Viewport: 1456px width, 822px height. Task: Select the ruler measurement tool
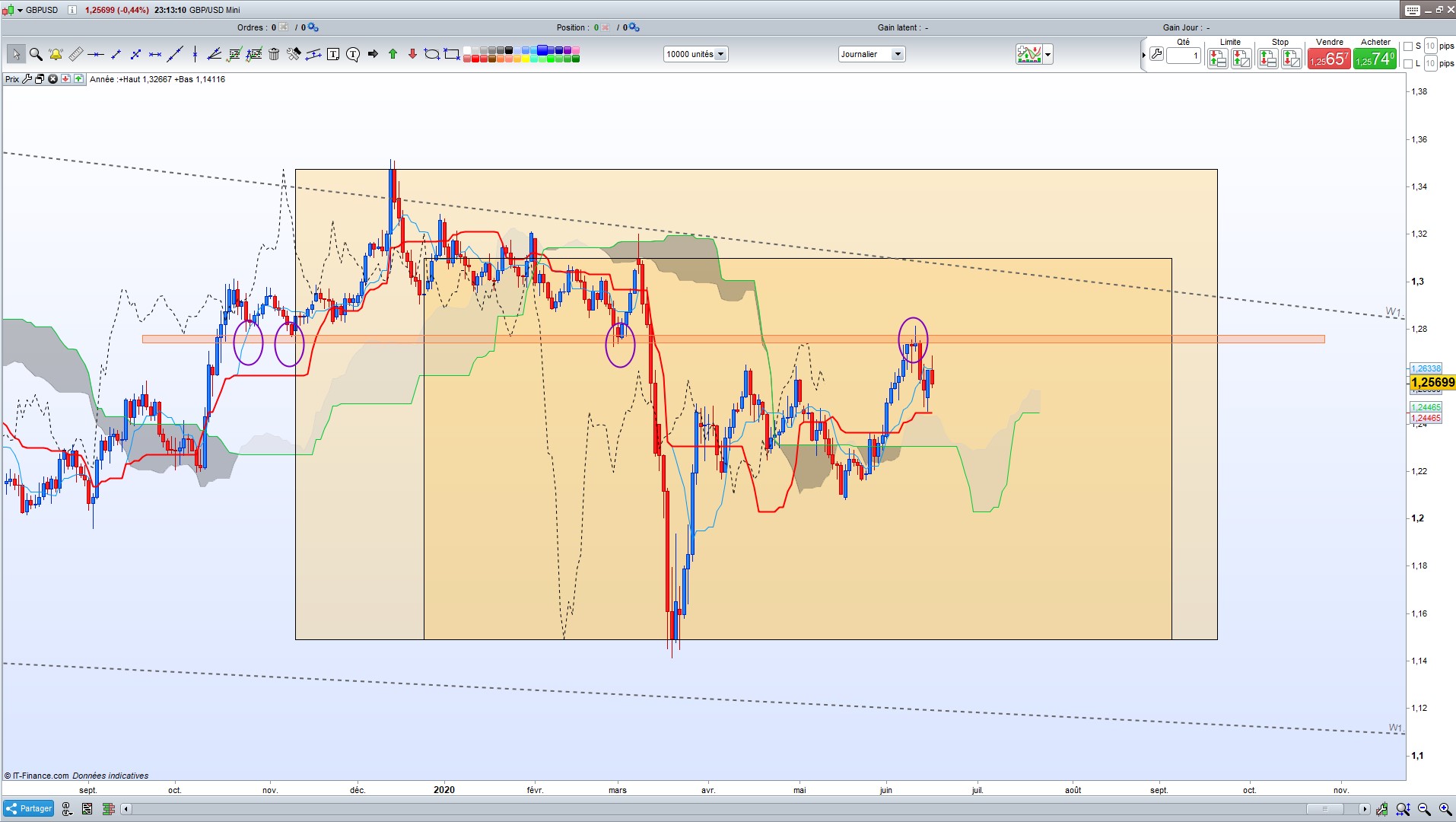coord(75,54)
